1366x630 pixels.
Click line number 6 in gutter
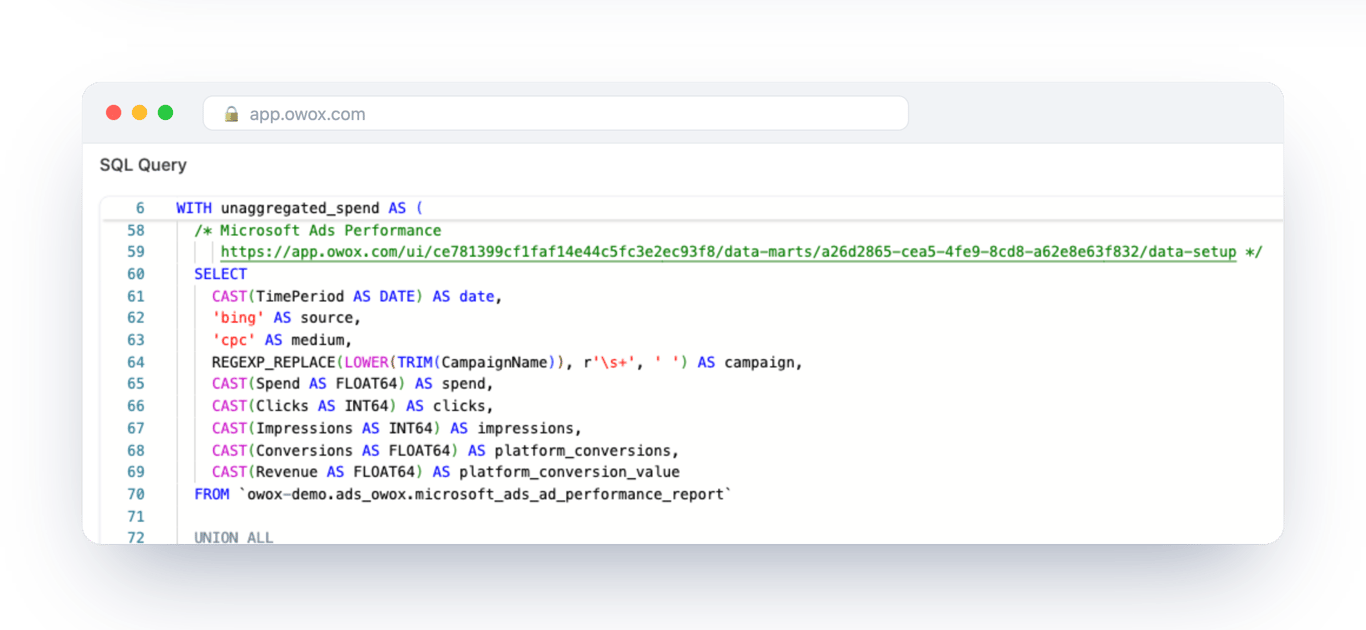(140, 208)
